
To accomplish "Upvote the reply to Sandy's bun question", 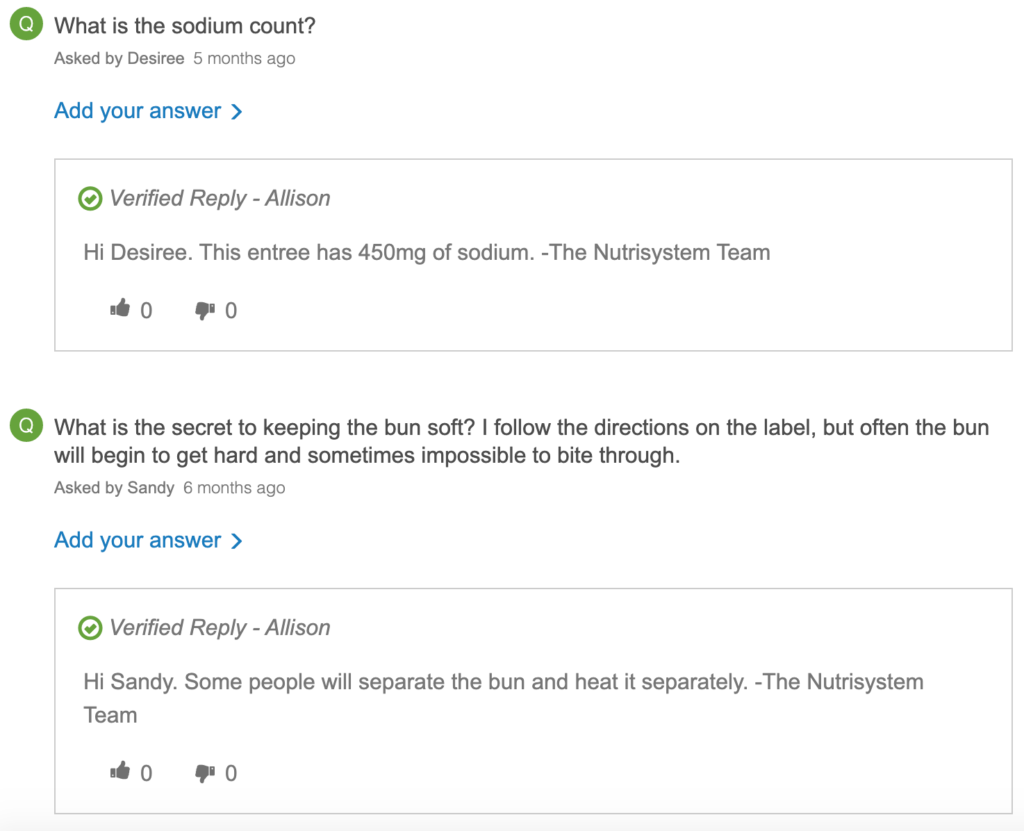I will click(121, 772).
